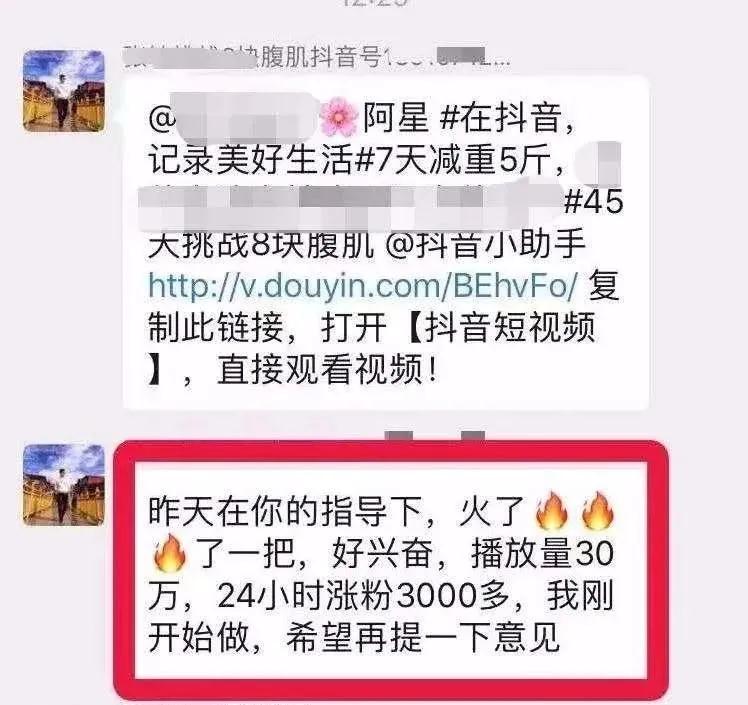The image size is (748, 705).
Task: Open the v.douyin.com/BEhvFo/ link
Action: (363, 285)
